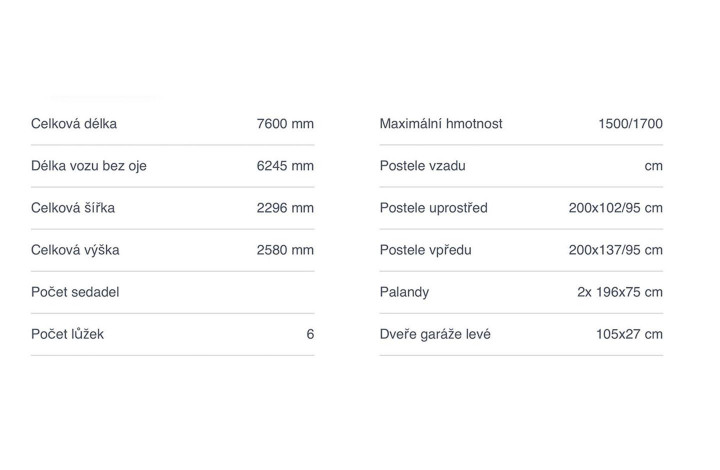
Task: Click the "Postele vzadu" label
Action: pyautogui.click(x=422, y=166)
